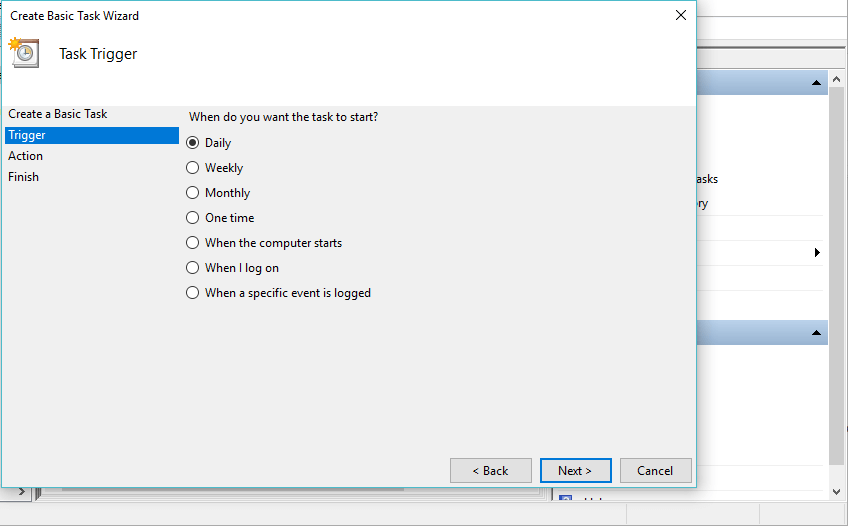Click the Task Trigger wizard clock icon
The width and height of the screenshot is (848, 526).
point(25,52)
